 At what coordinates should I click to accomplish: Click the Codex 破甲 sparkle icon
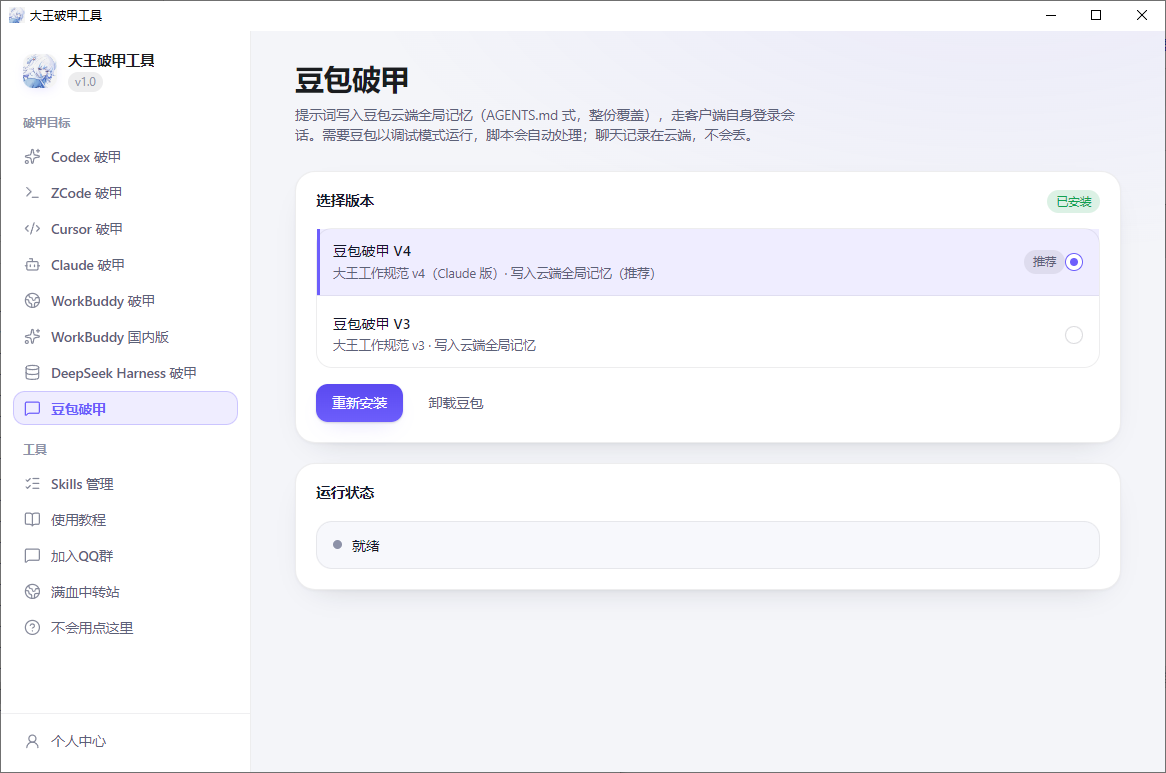point(32,157)
